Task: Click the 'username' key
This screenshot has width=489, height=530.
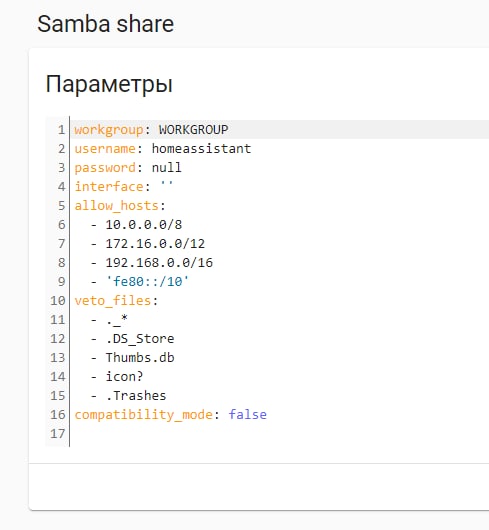Action: coord(105,149)
